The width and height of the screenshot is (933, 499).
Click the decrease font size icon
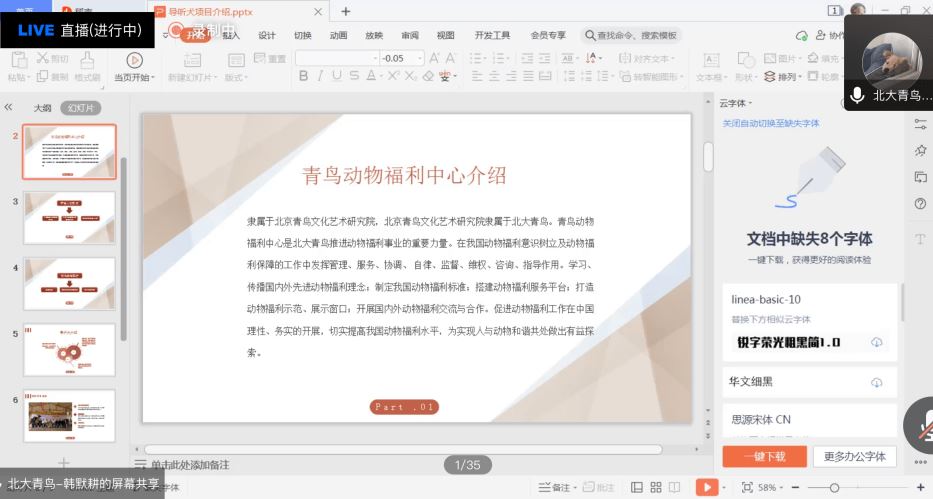(x=450, y=58)
